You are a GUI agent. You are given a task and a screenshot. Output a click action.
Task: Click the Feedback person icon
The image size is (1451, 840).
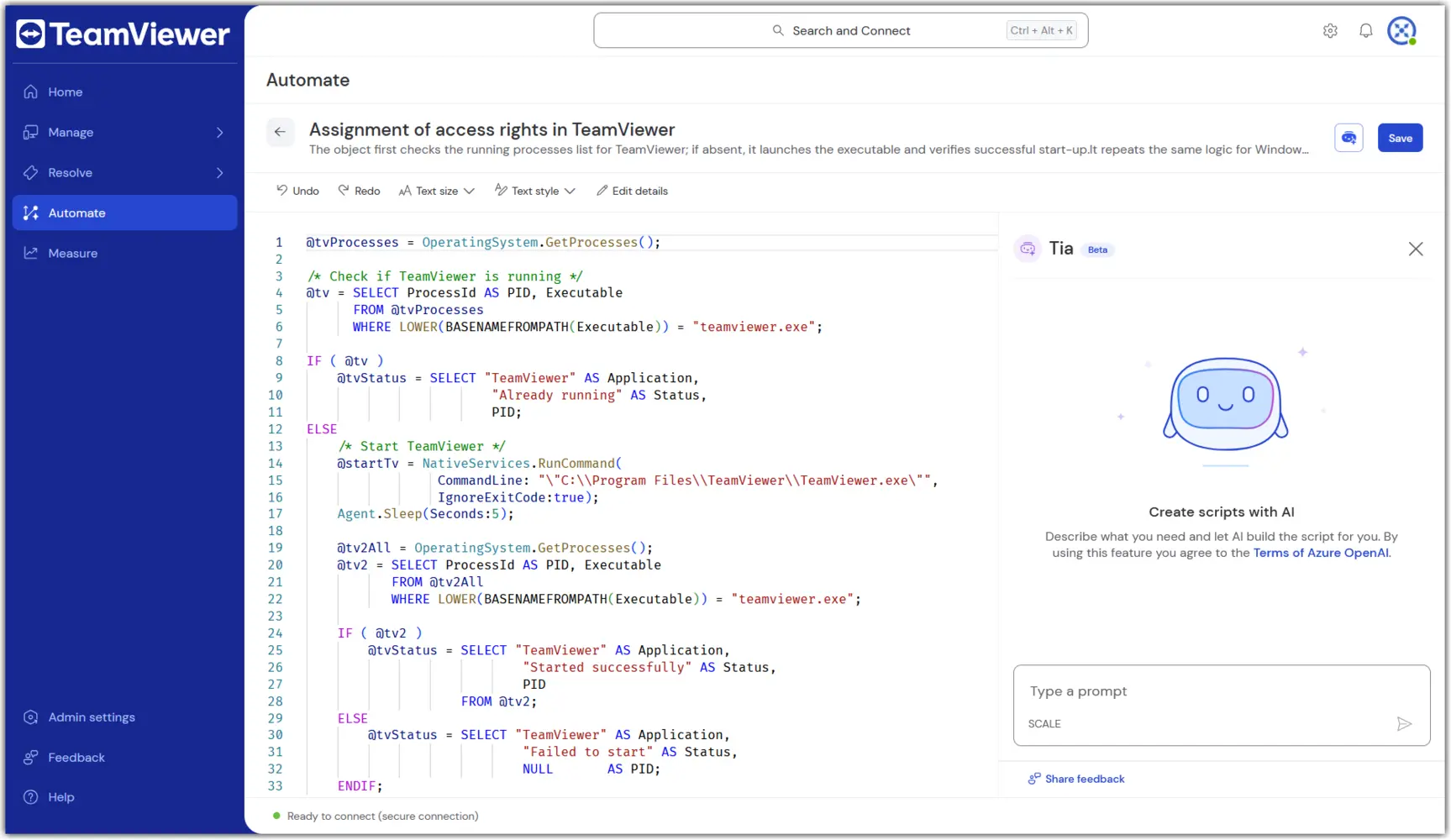[x=31, y=757]
